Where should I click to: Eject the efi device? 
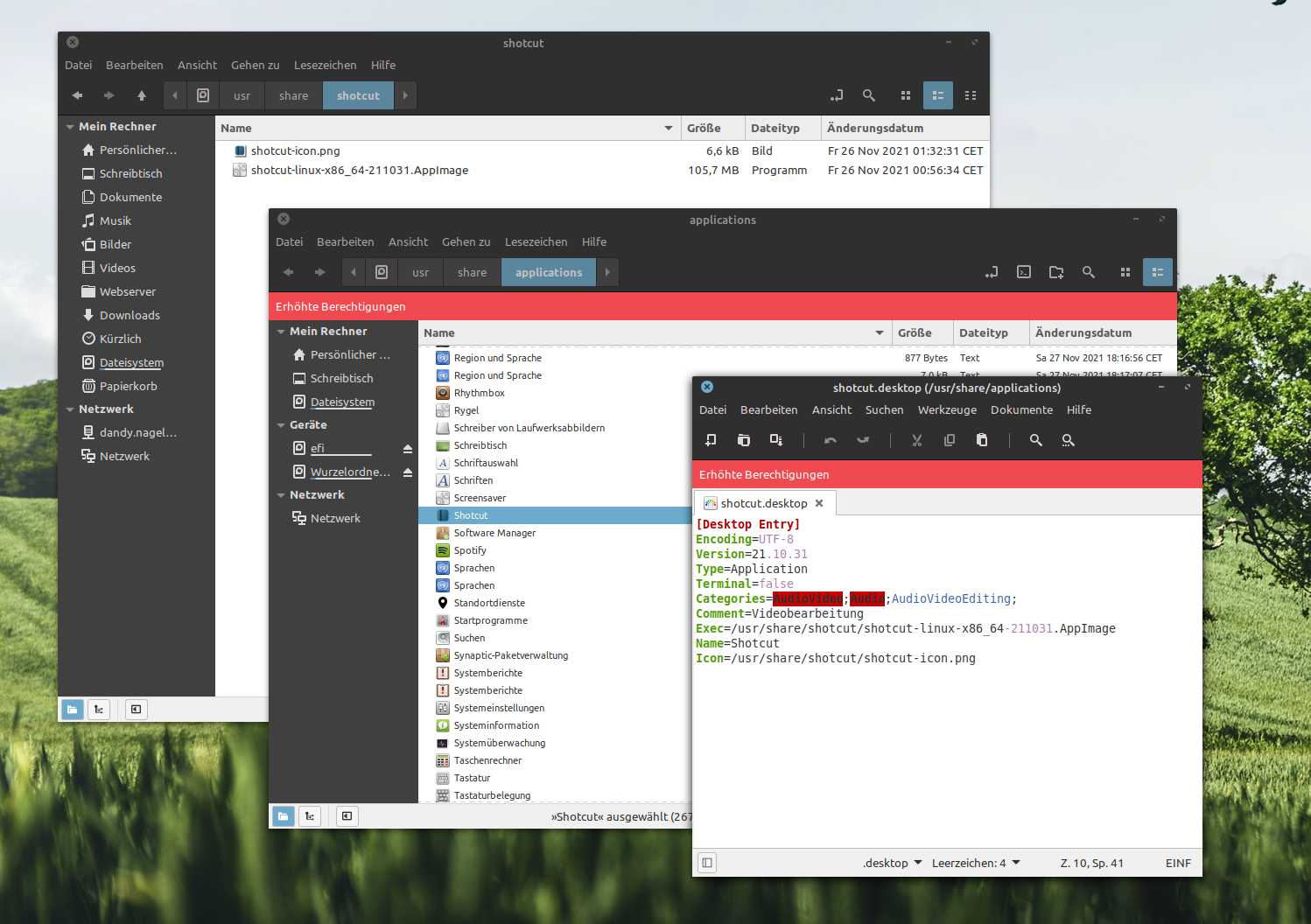(407, 449)
